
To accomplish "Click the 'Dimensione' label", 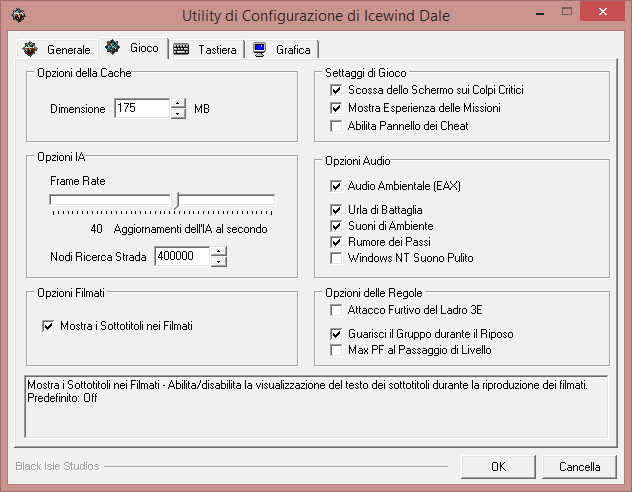I will click(77, 109).
